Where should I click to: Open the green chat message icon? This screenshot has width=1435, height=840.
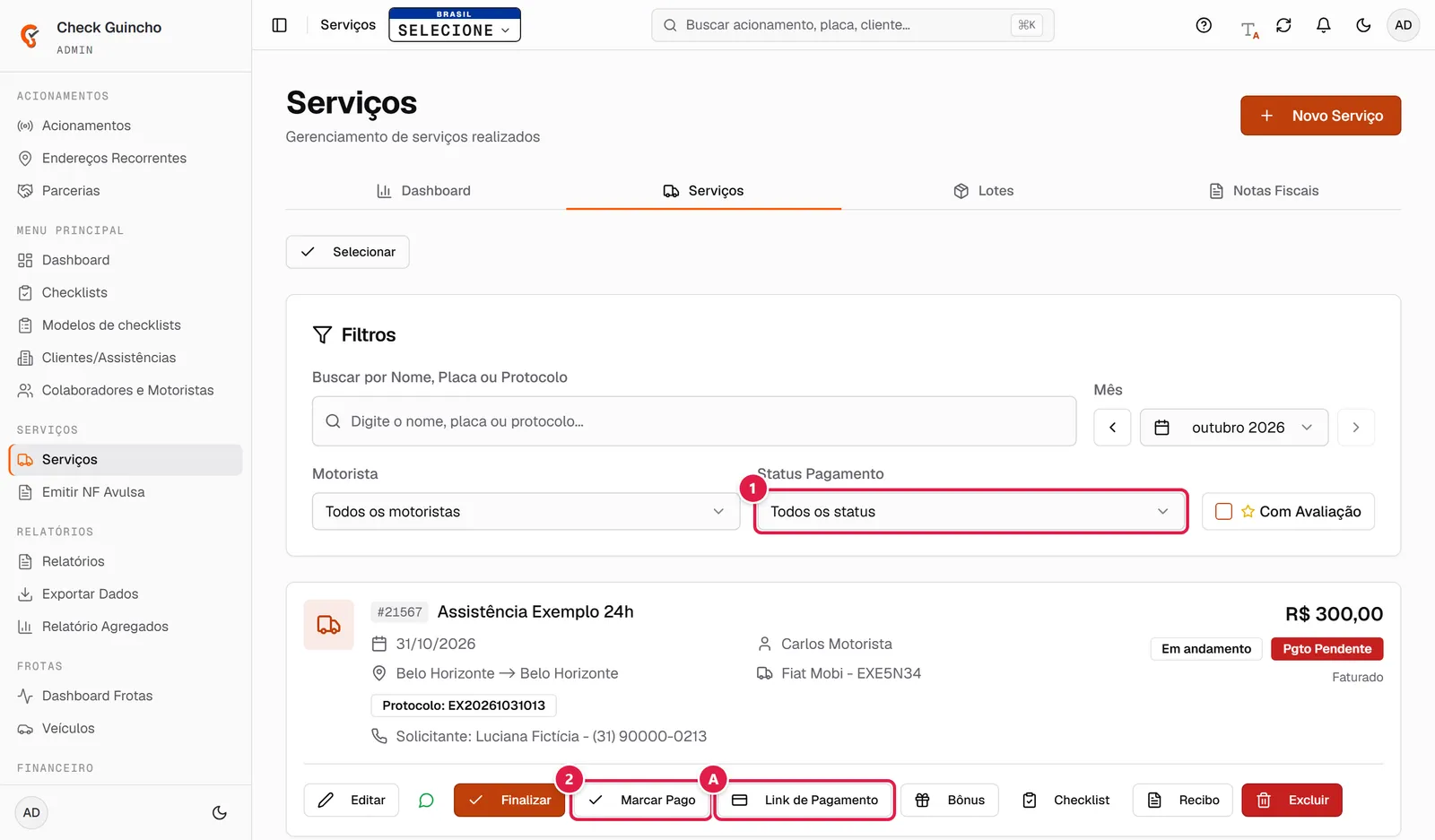426,800
